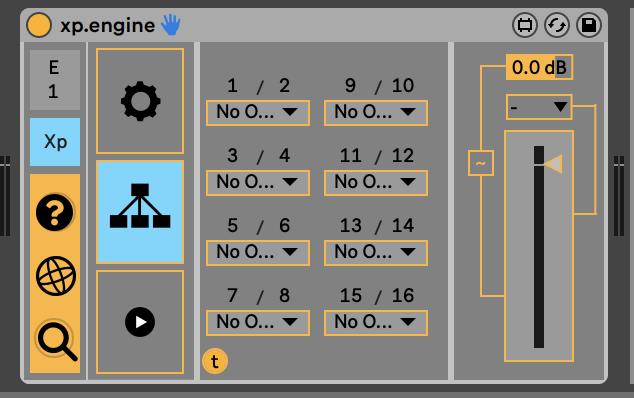Viewport: 634px width, 398px height.
Task: Select the routing hierarchy panel
Action: pyautogui.click(x=140, y=212)
